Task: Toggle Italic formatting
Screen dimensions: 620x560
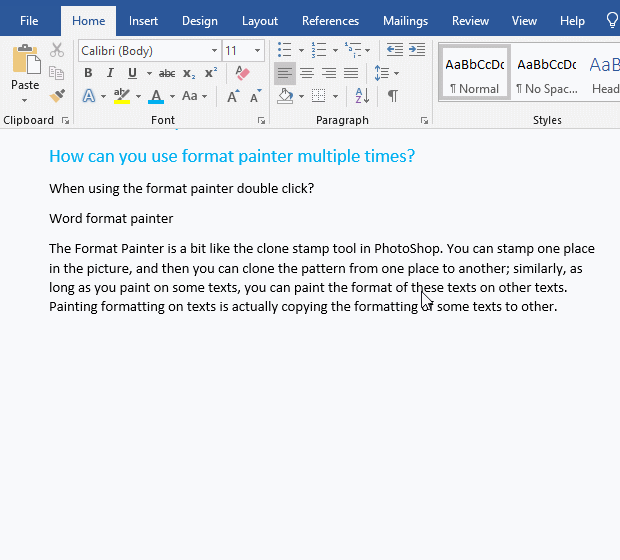Action: coord(110,73)
